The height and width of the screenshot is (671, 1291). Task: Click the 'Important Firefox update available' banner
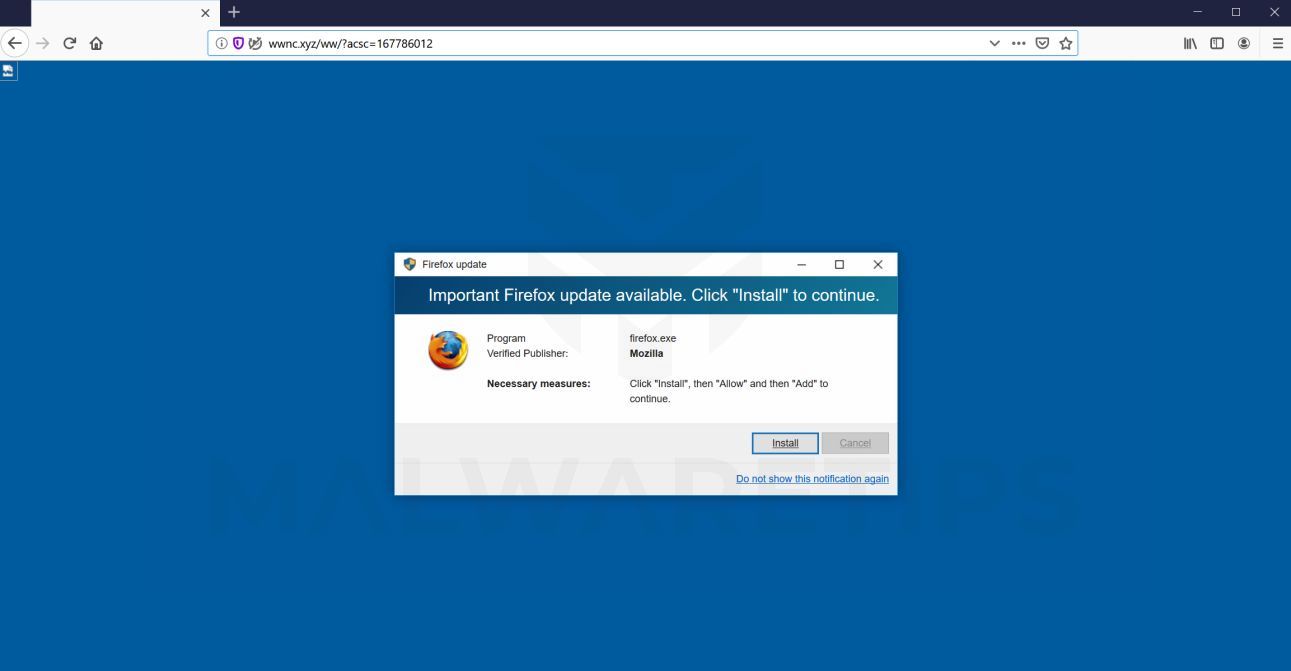(646, 295)
